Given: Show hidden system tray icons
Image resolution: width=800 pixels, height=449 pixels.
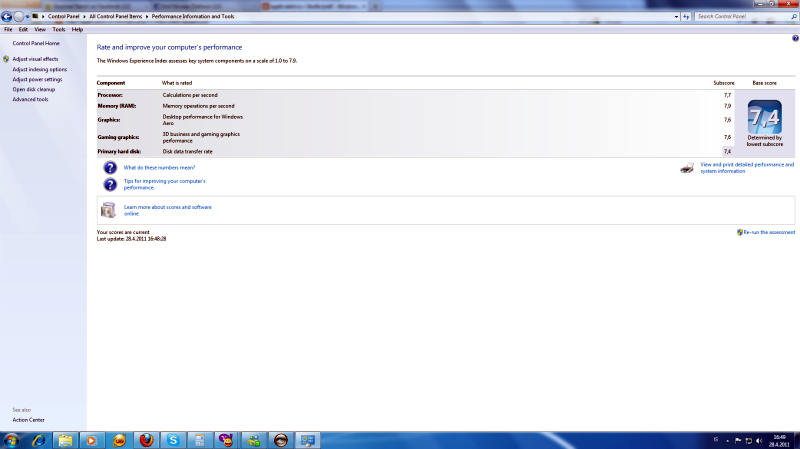Looking at the screenshot, I should [x=726, y=439].
